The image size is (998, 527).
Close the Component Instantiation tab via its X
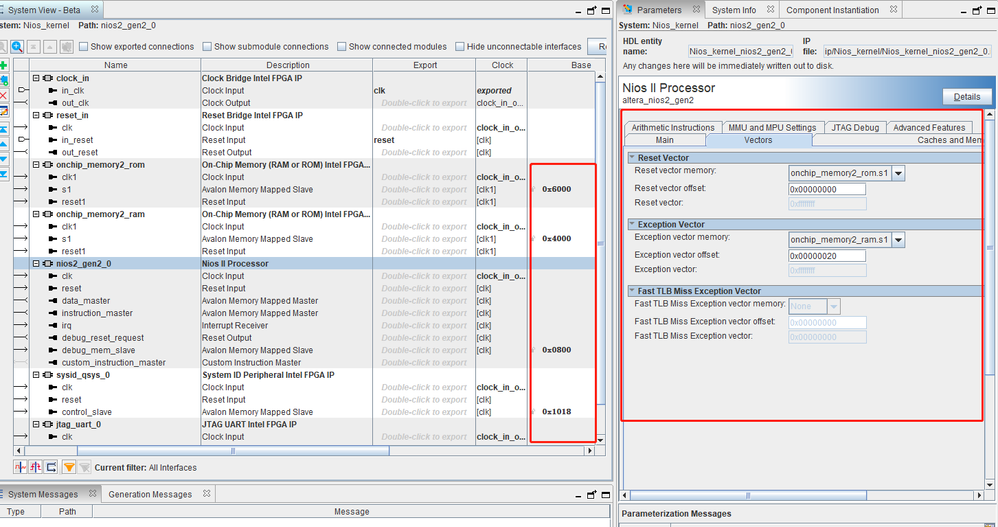[x=894, y=10]
